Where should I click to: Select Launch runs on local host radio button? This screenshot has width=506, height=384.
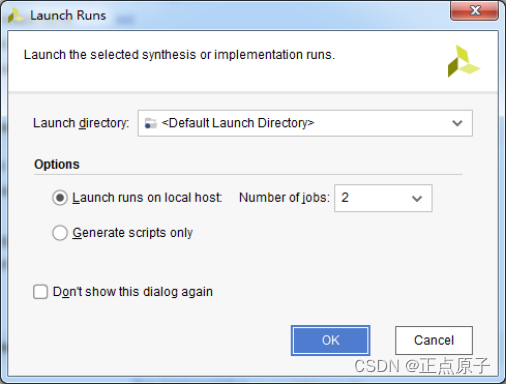(x=60, y=198)
